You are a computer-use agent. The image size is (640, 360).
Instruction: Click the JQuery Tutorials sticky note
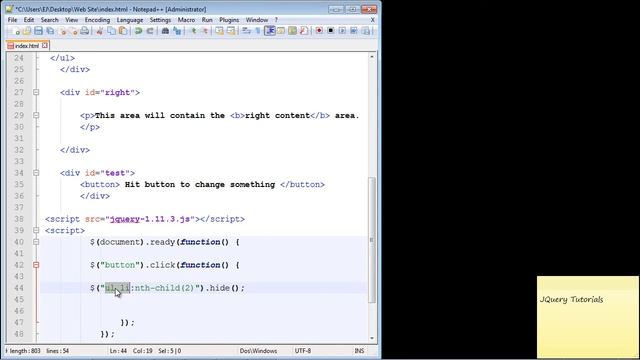click(588, 317)
